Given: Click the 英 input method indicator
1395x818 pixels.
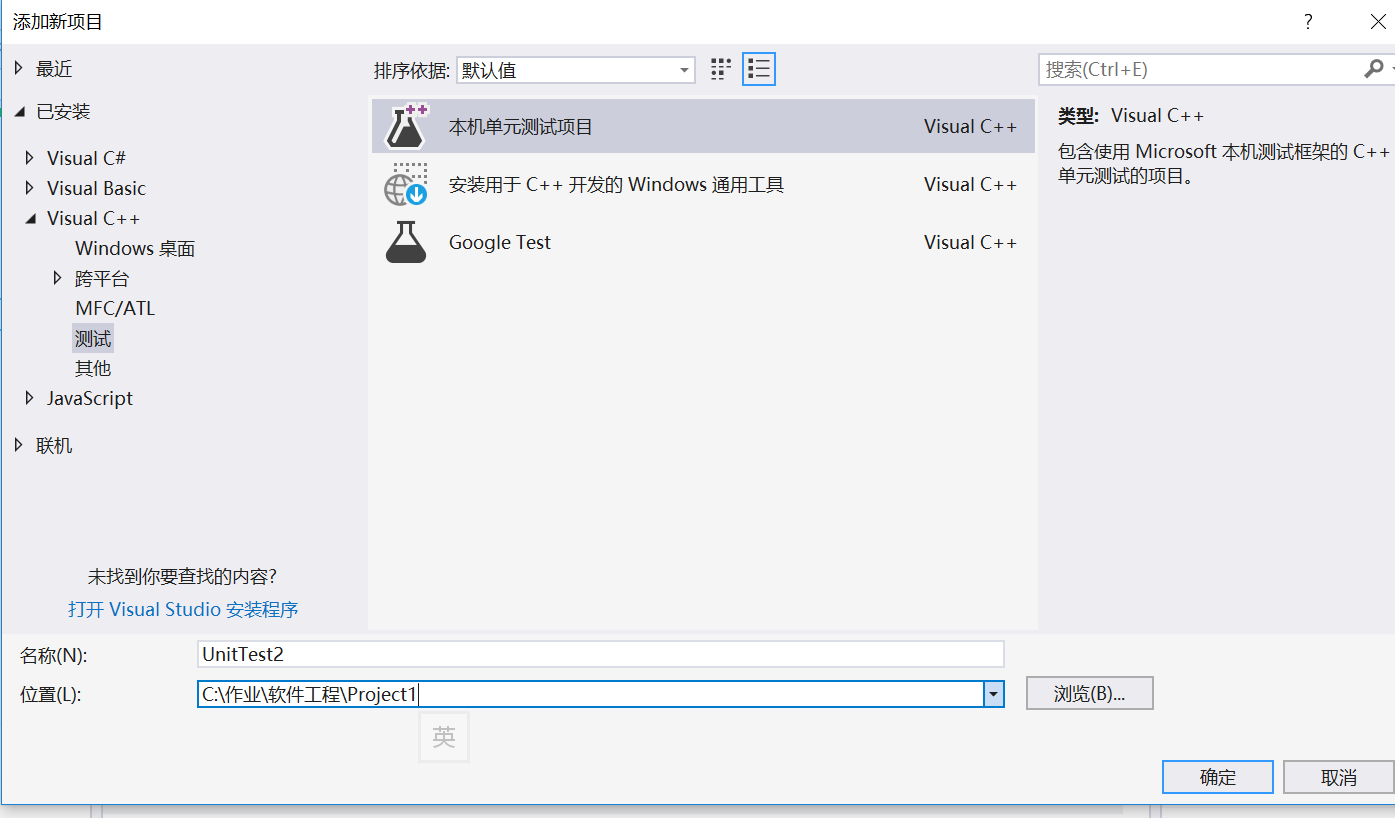Looking at the screenshot, I should [x=444, y=737].
